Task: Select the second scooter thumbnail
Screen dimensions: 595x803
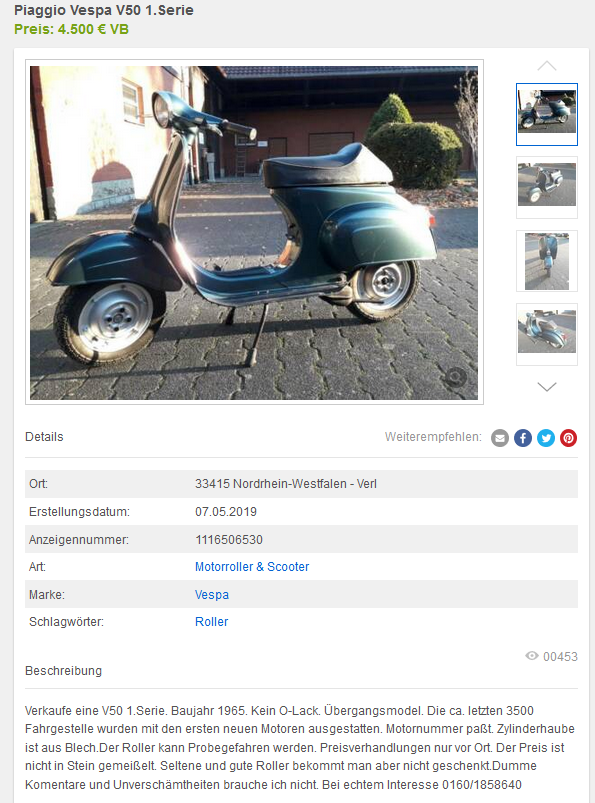Action: coord(547,187)
